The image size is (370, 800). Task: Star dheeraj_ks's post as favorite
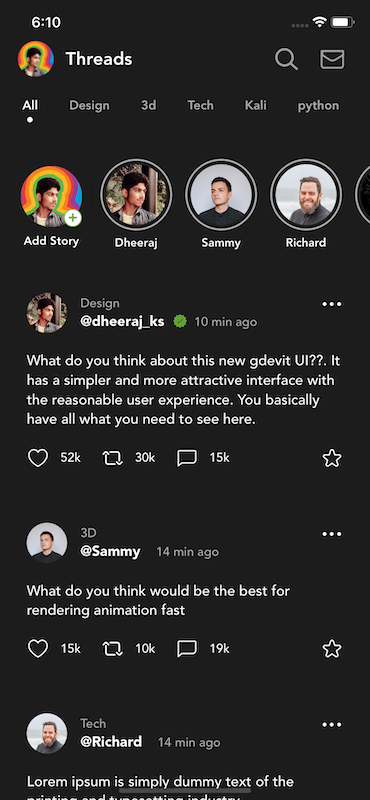(332, 458)
